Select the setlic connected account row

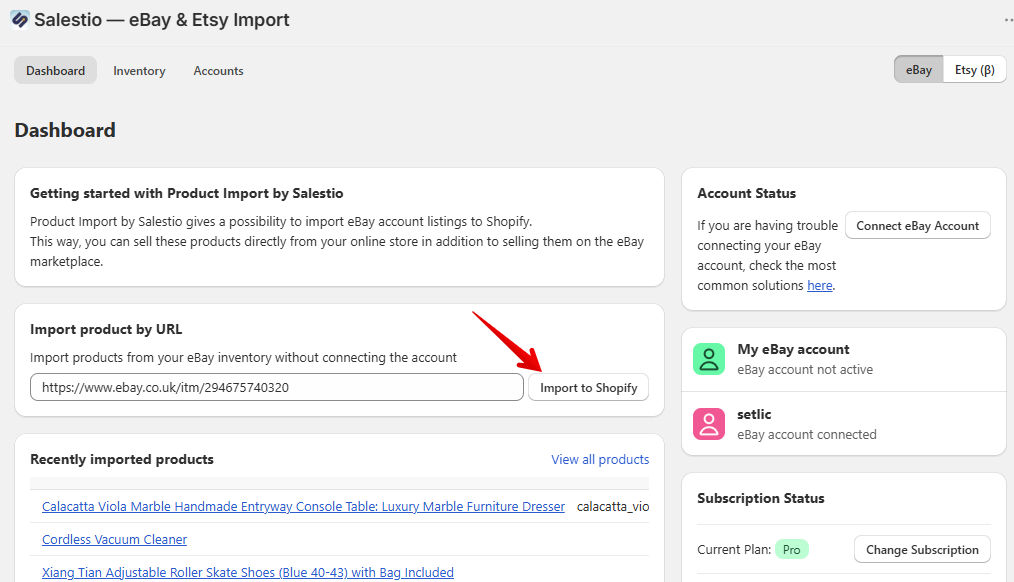tap(844, 424)
